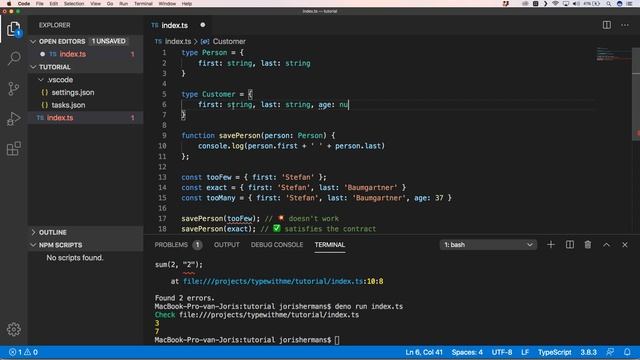The image size is (640, 360).
Task: Open the File menu
Action: (x=40, y=4)
